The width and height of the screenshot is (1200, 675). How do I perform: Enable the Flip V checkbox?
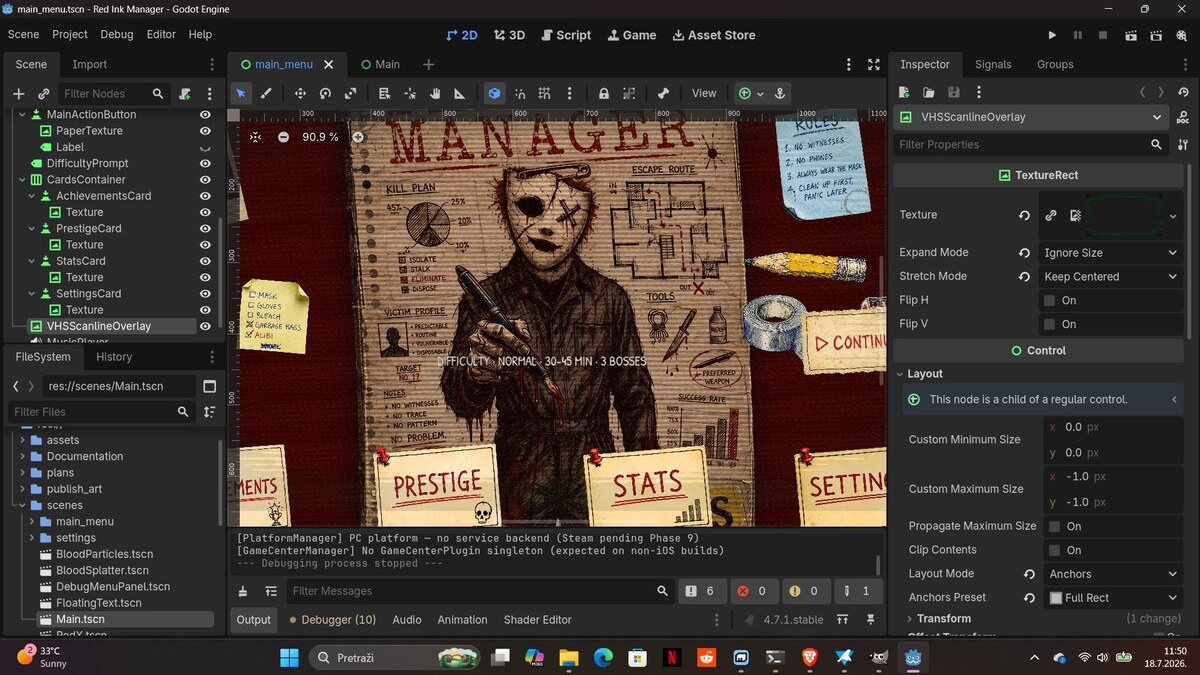click(1049, 324)
